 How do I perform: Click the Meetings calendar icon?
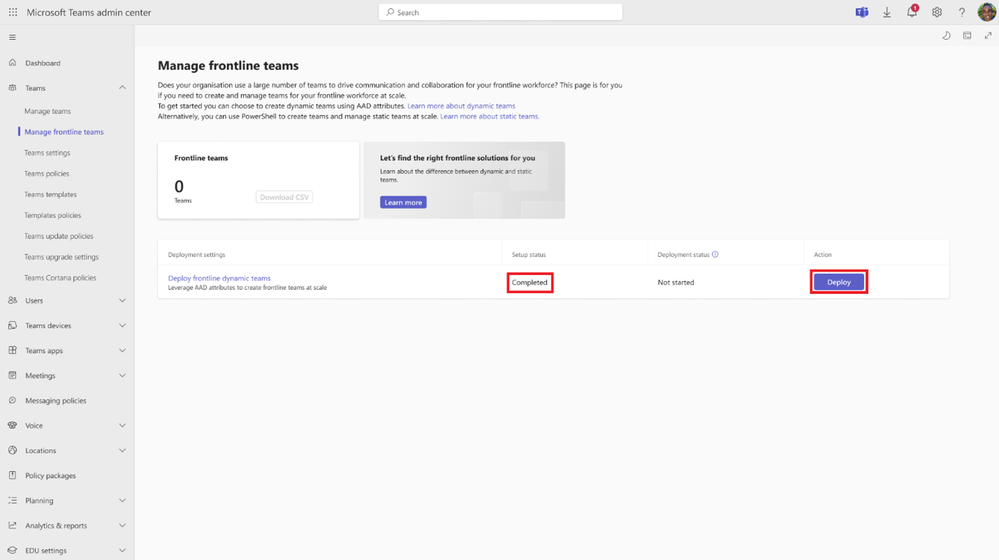click(x=12, y=375)
